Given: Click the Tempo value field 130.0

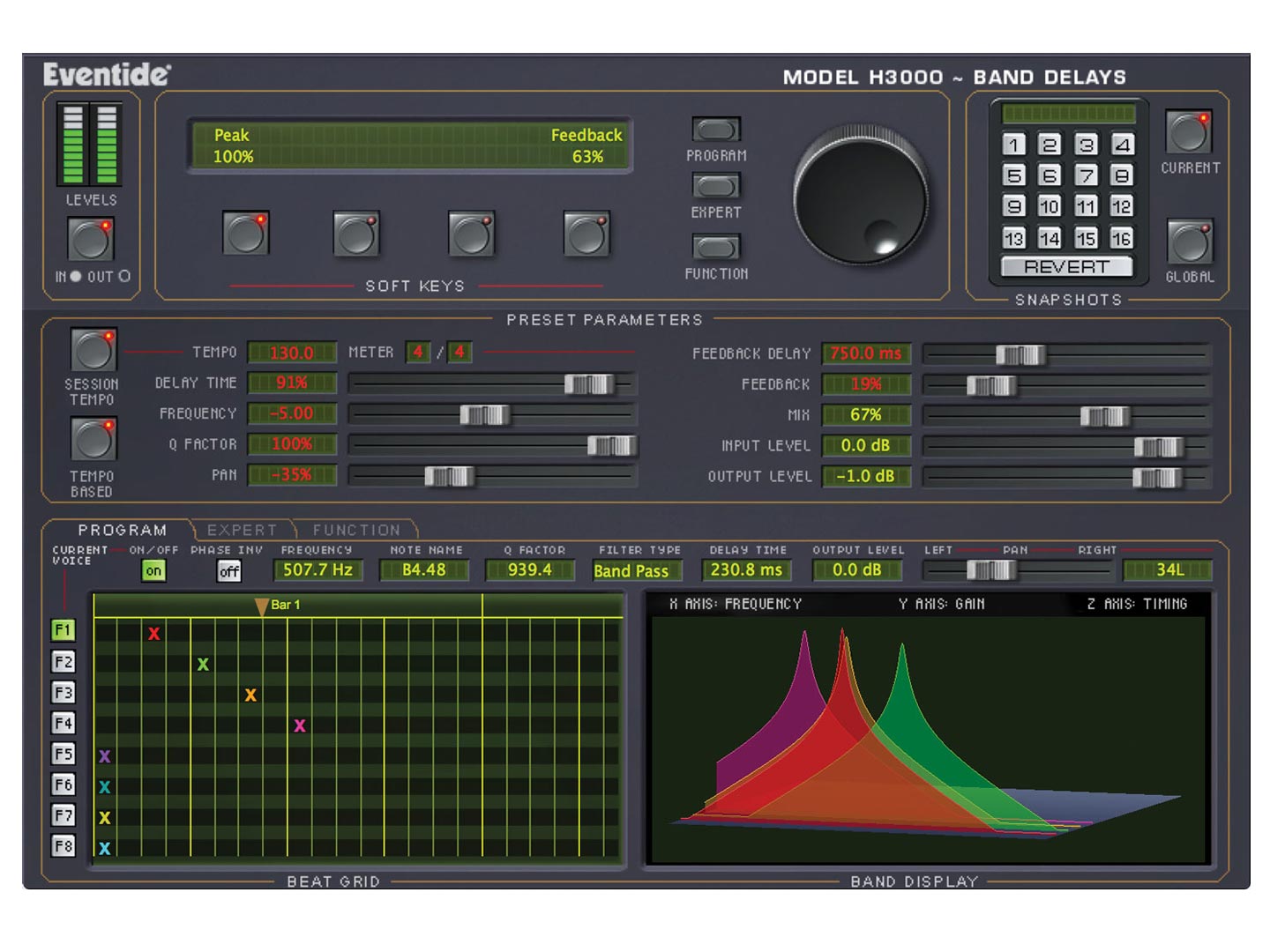Looking at the screenshot, I should pyautogui.click(x=292, y=353).
